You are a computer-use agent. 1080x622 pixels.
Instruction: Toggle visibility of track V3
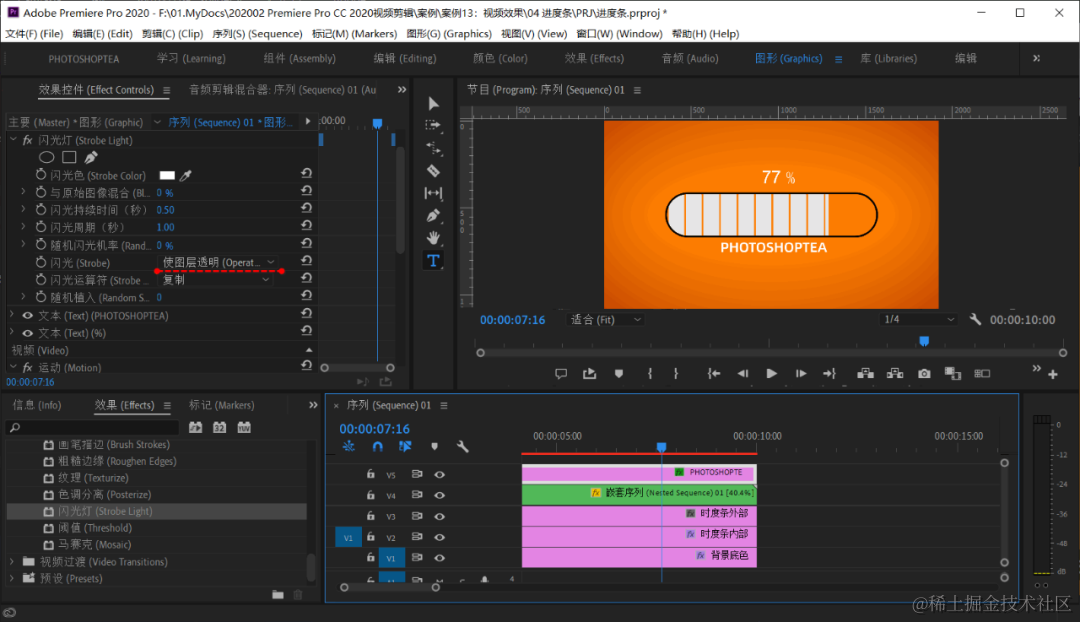click(x=439, y=517)
